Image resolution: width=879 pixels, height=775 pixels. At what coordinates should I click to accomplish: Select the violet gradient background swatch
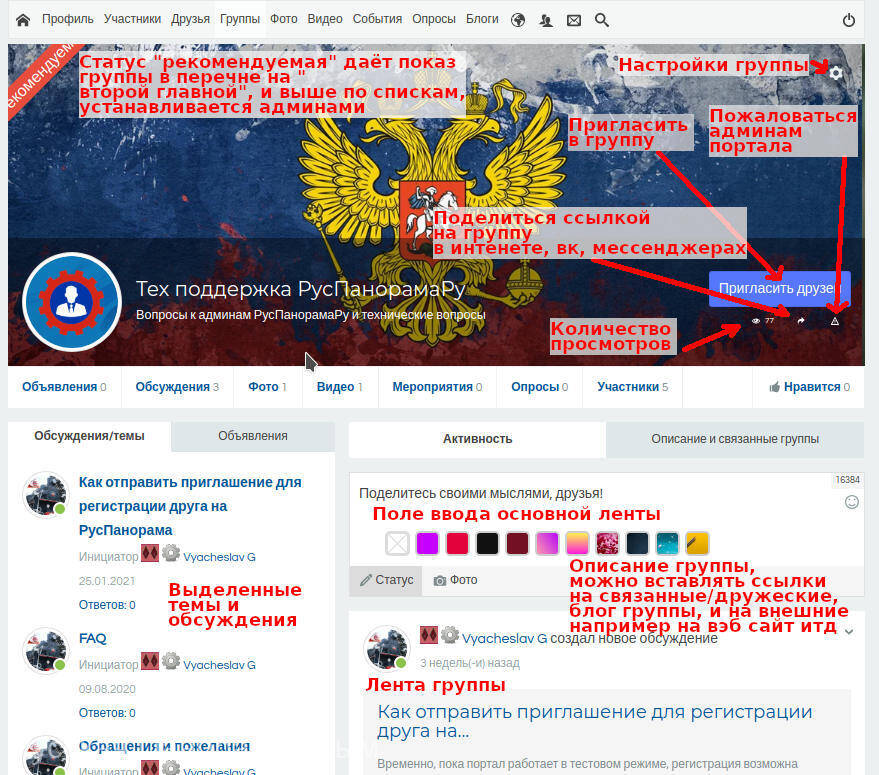tap(547, 543)
